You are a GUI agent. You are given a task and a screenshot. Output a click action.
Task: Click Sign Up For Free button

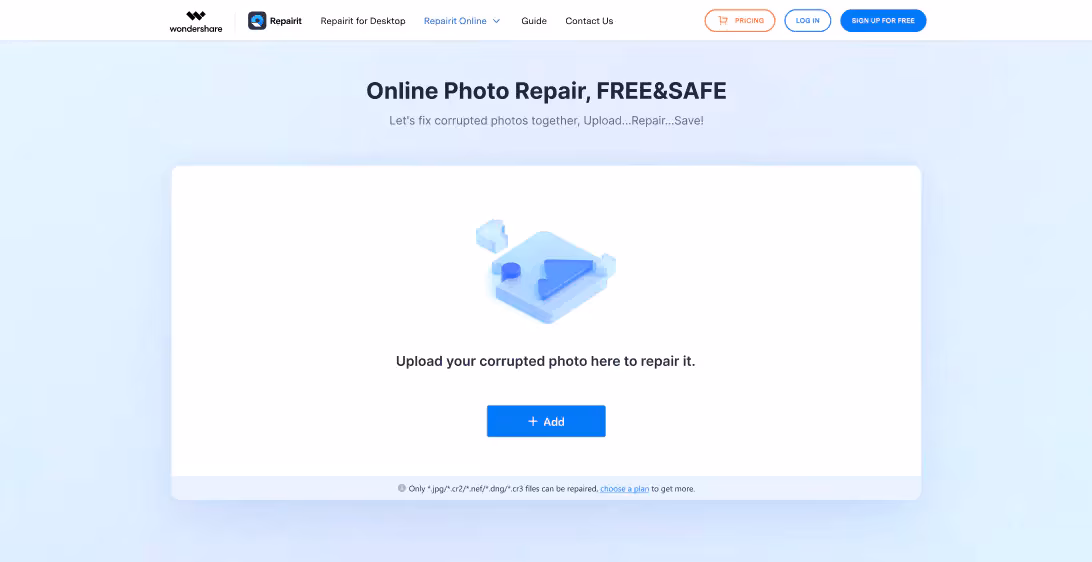883,21
